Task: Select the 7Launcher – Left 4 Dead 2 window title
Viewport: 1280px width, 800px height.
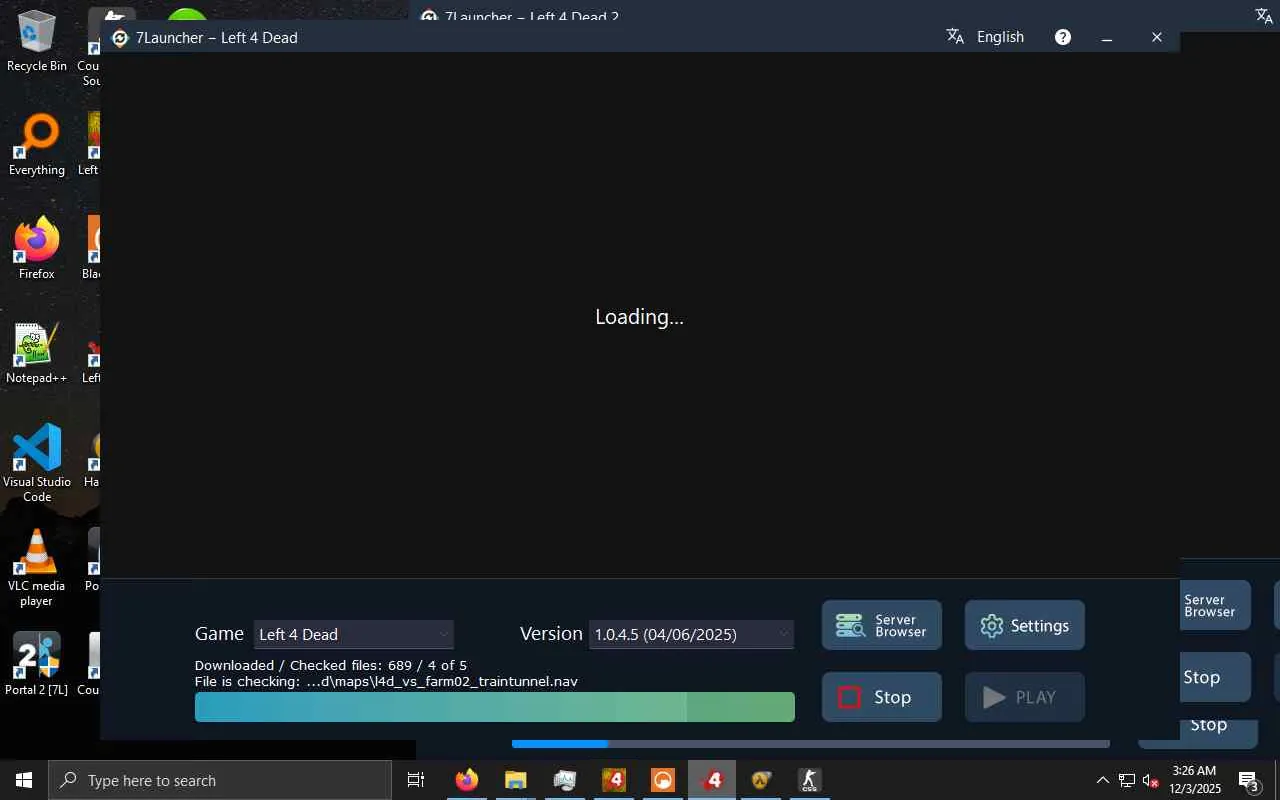Action: tap(532, 16)
